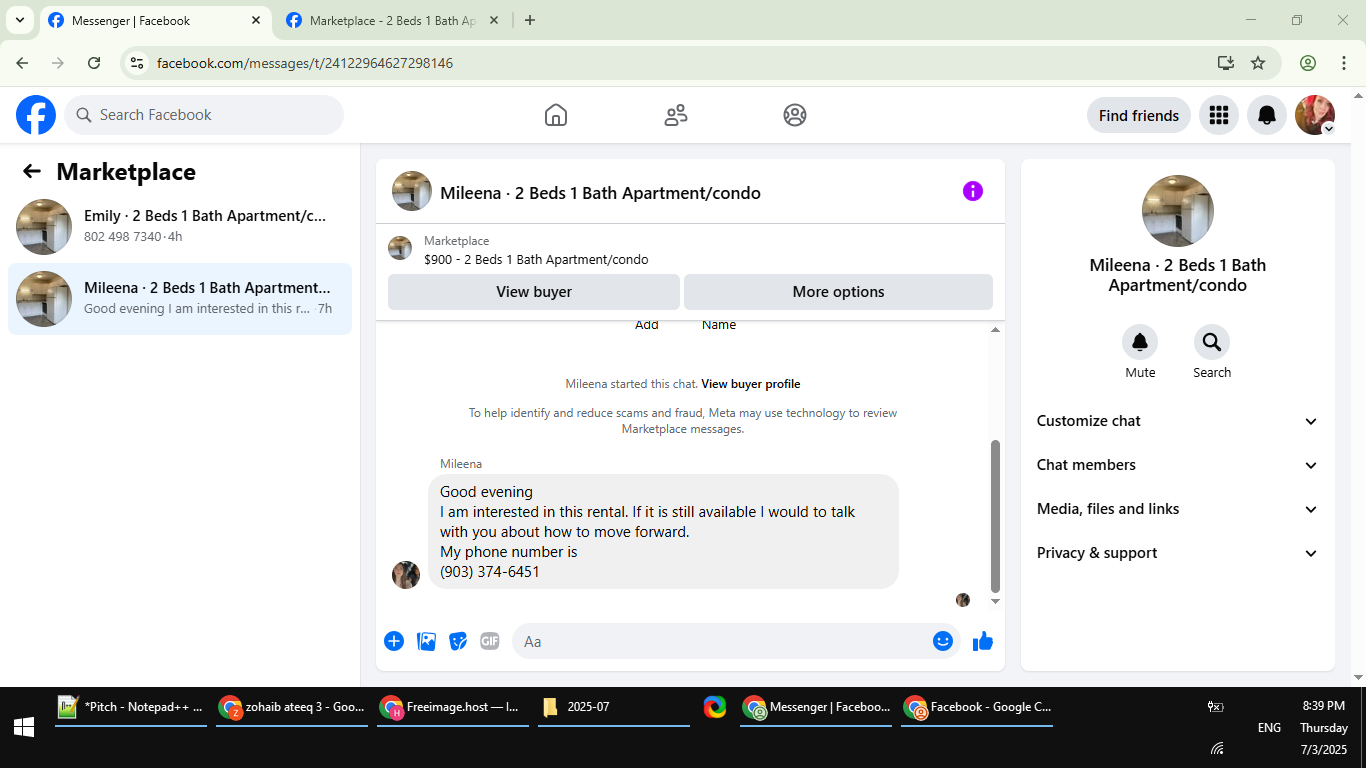
Task: Close the Messenger browser tab
Action: click(x=256, y=20)
